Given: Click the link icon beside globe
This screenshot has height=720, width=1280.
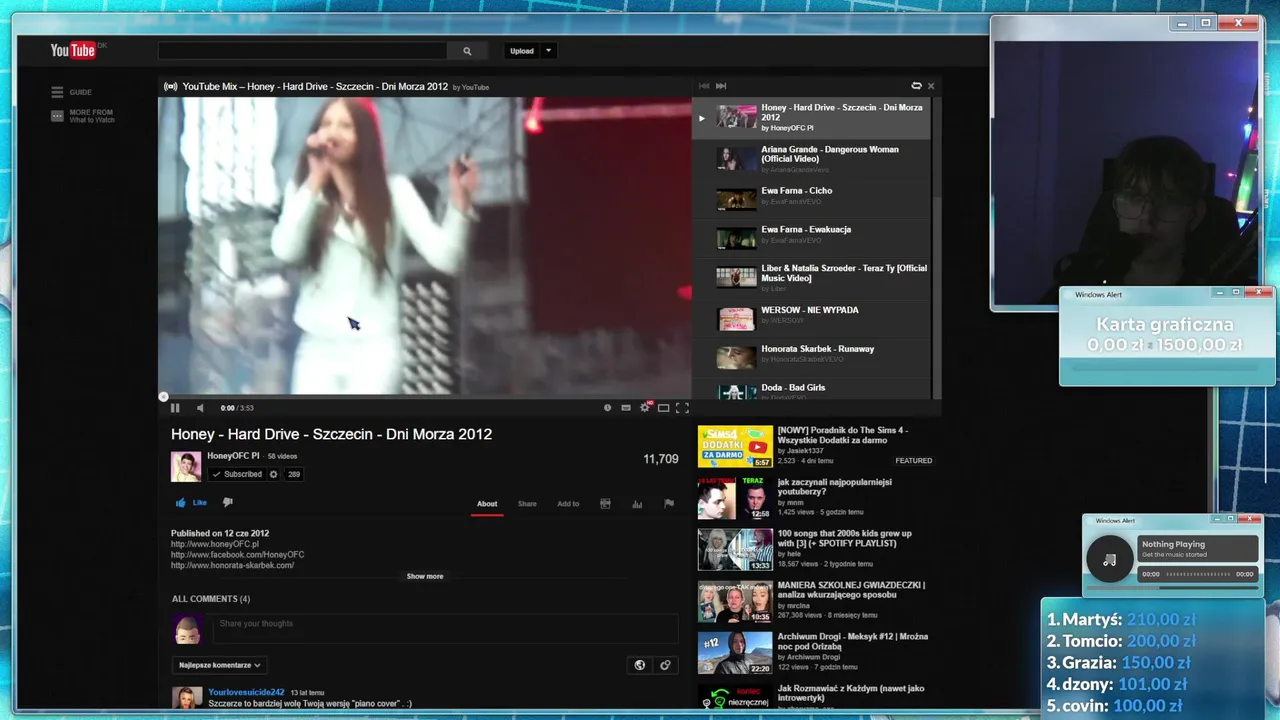Looking at the screenshot, I should point(665,665).
